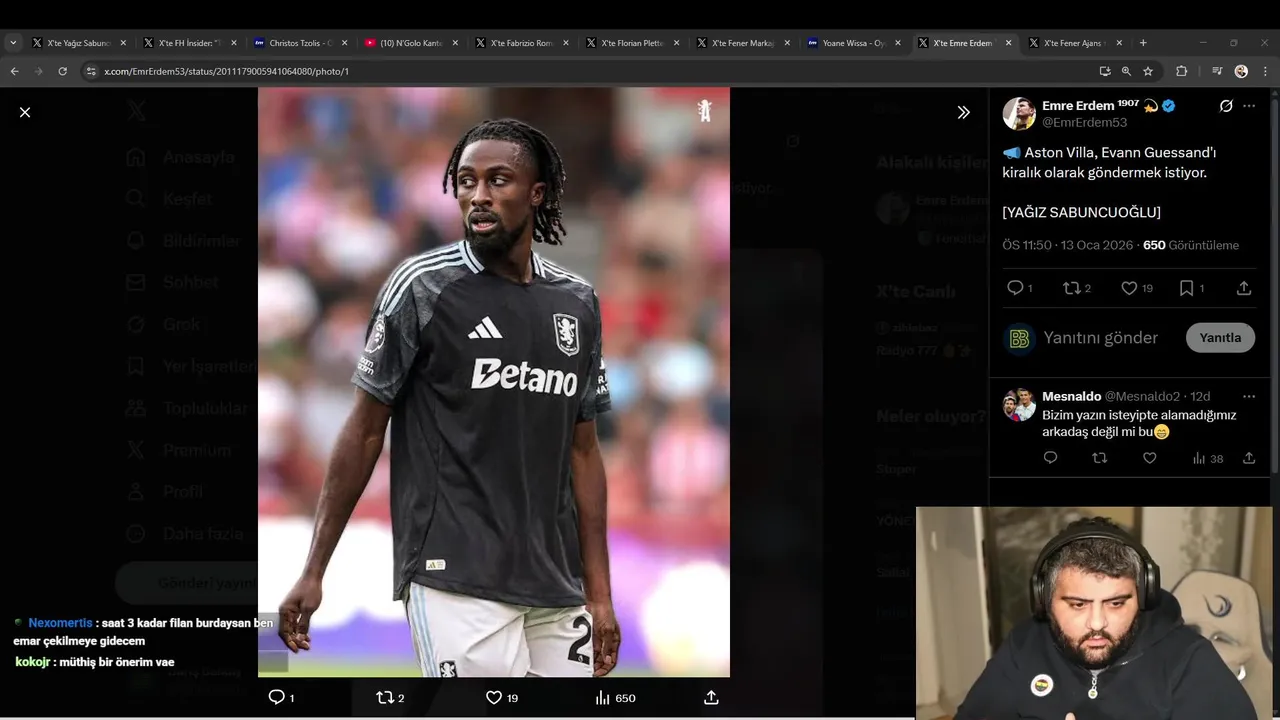Image resolution: width=1280 pixels, height=720 pixels.
Task: Open the @EmrErdem53 handle link
Action: tap(1084, 123)
